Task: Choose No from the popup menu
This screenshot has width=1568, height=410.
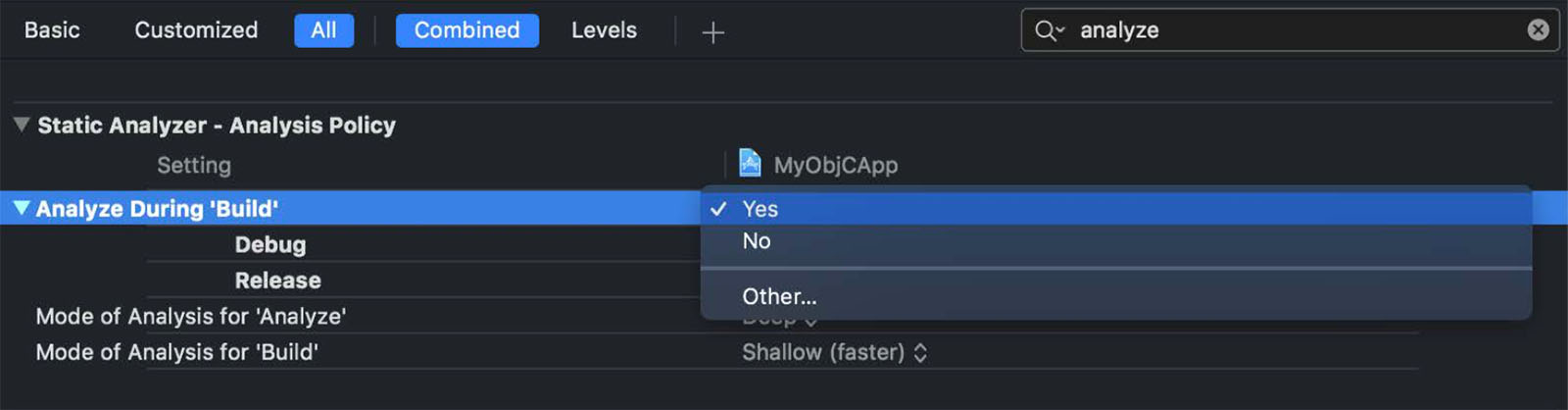Action: pos(1116,241)
